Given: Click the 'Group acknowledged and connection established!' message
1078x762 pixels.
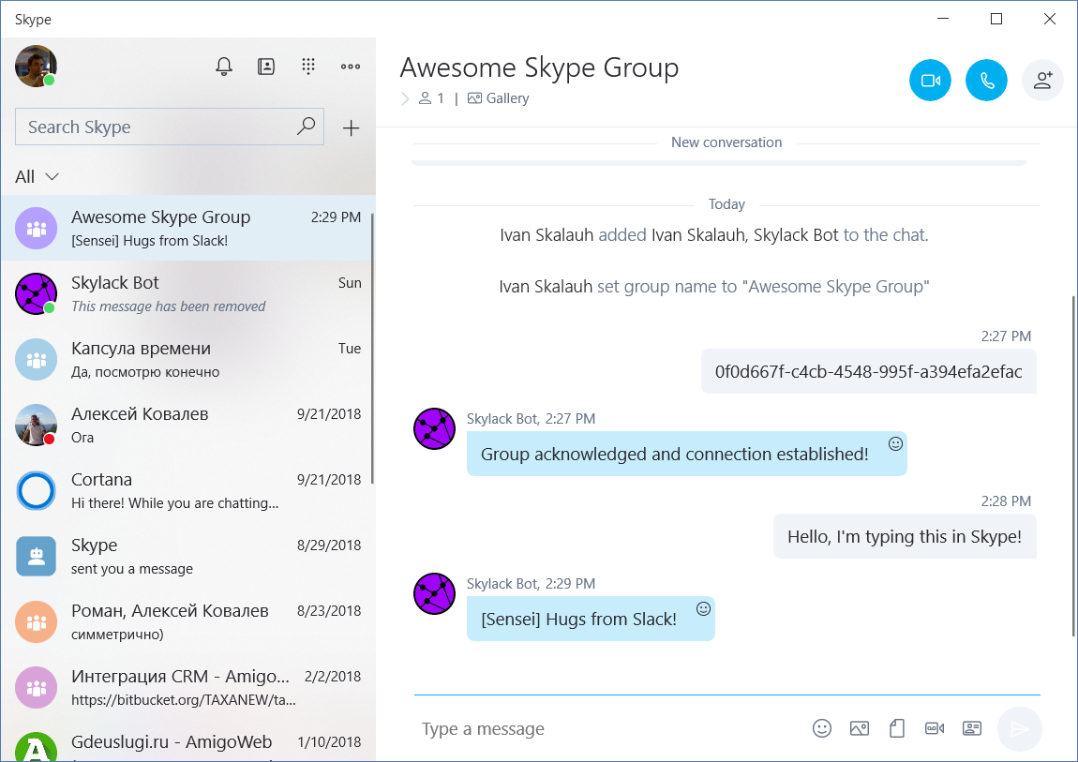Looking at the screenshot, I should click(x=686, y=454).
